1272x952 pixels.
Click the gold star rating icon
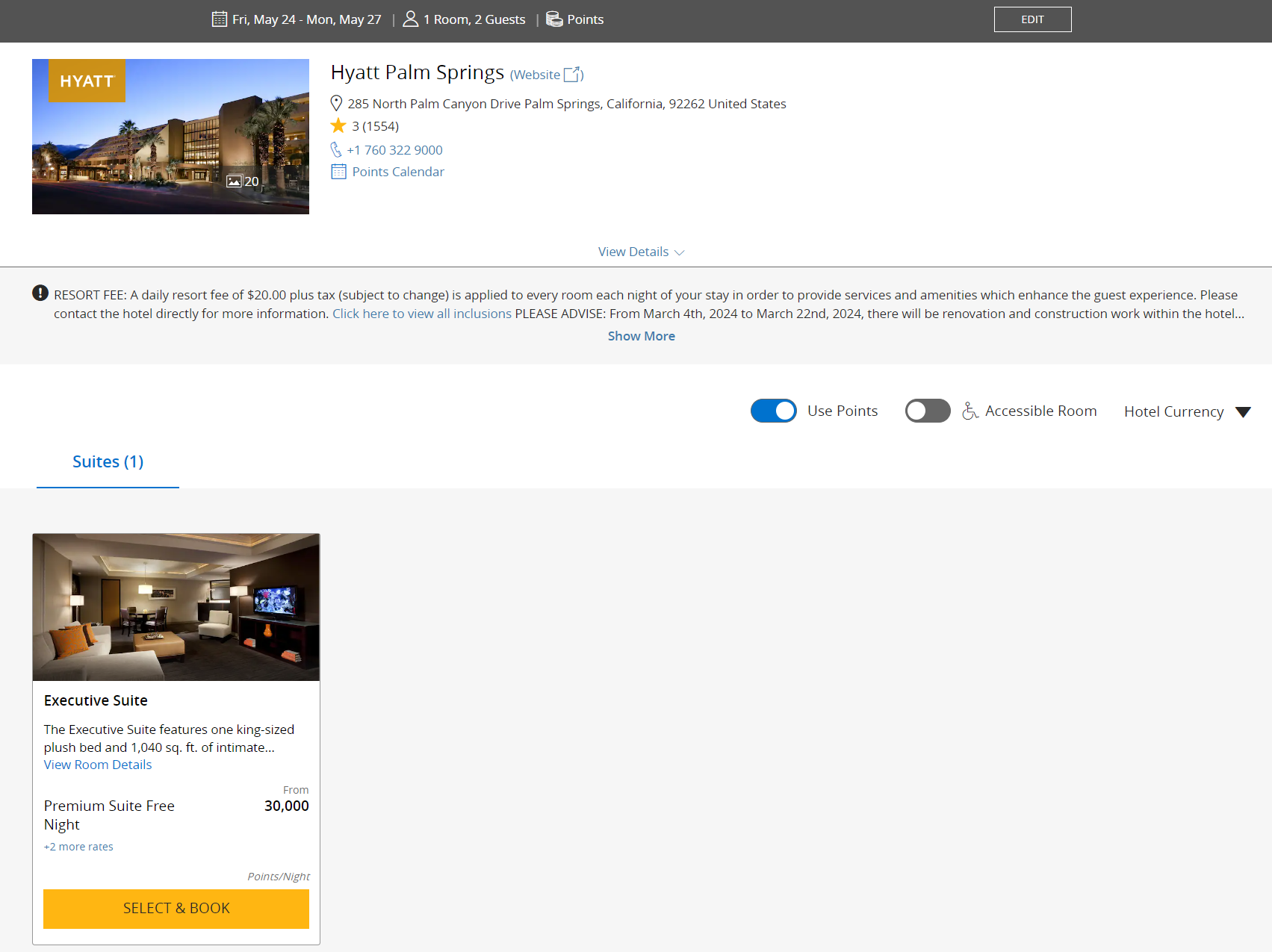click(x=338, y=126)
